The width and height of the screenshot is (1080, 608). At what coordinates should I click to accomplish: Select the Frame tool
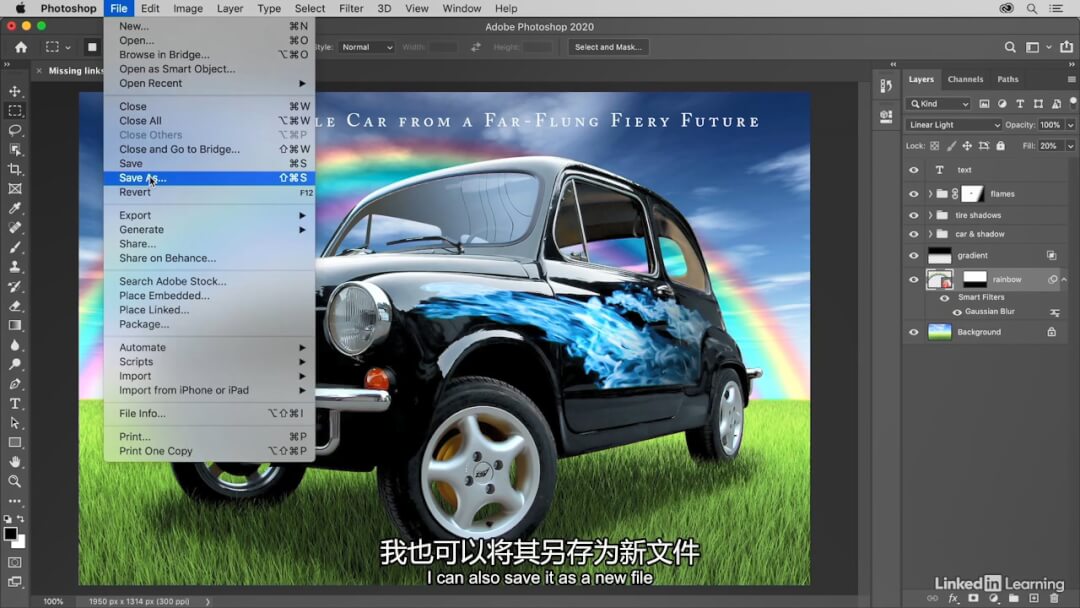point(14,189)
